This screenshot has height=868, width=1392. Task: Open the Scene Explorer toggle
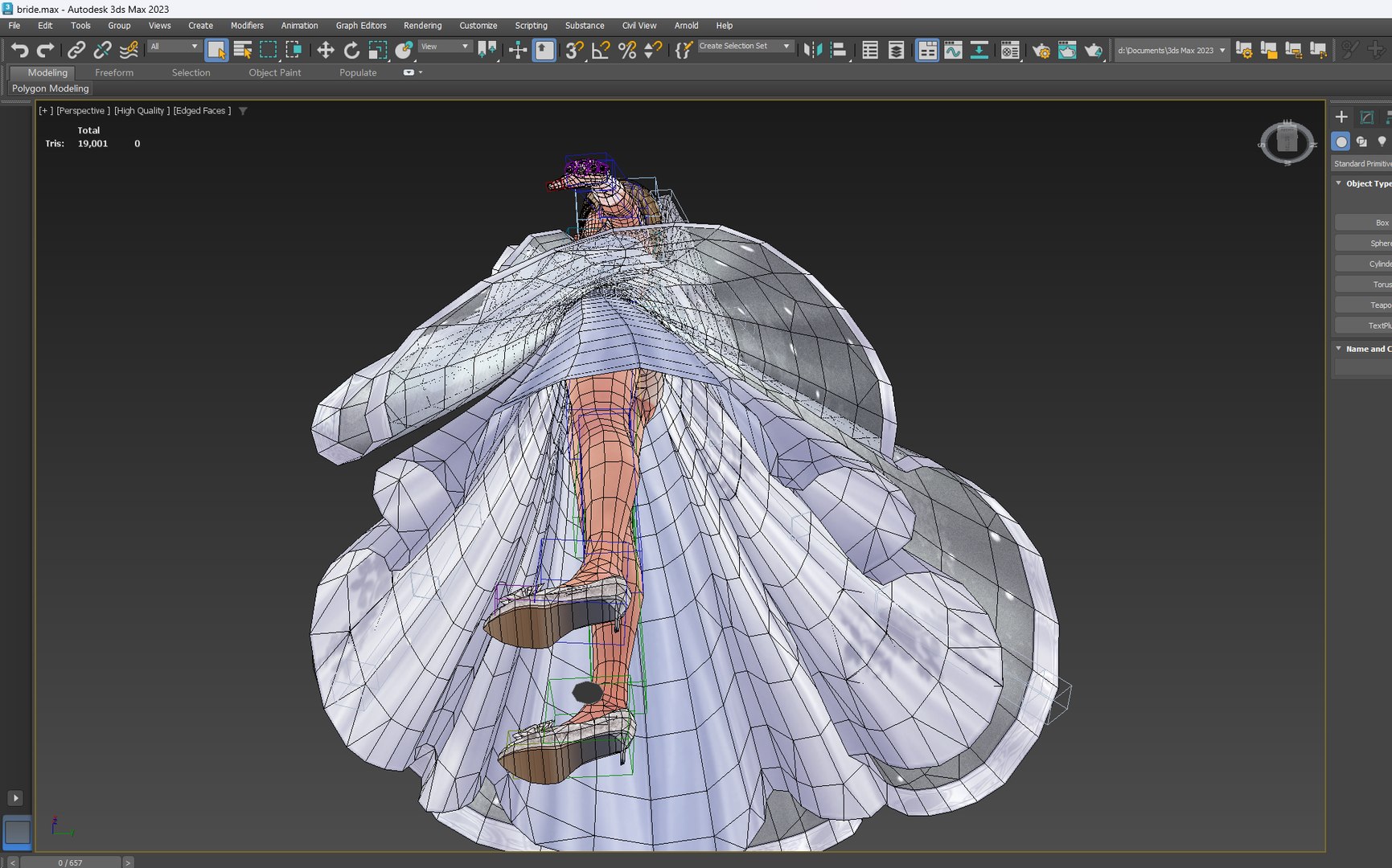pos(870,51)
